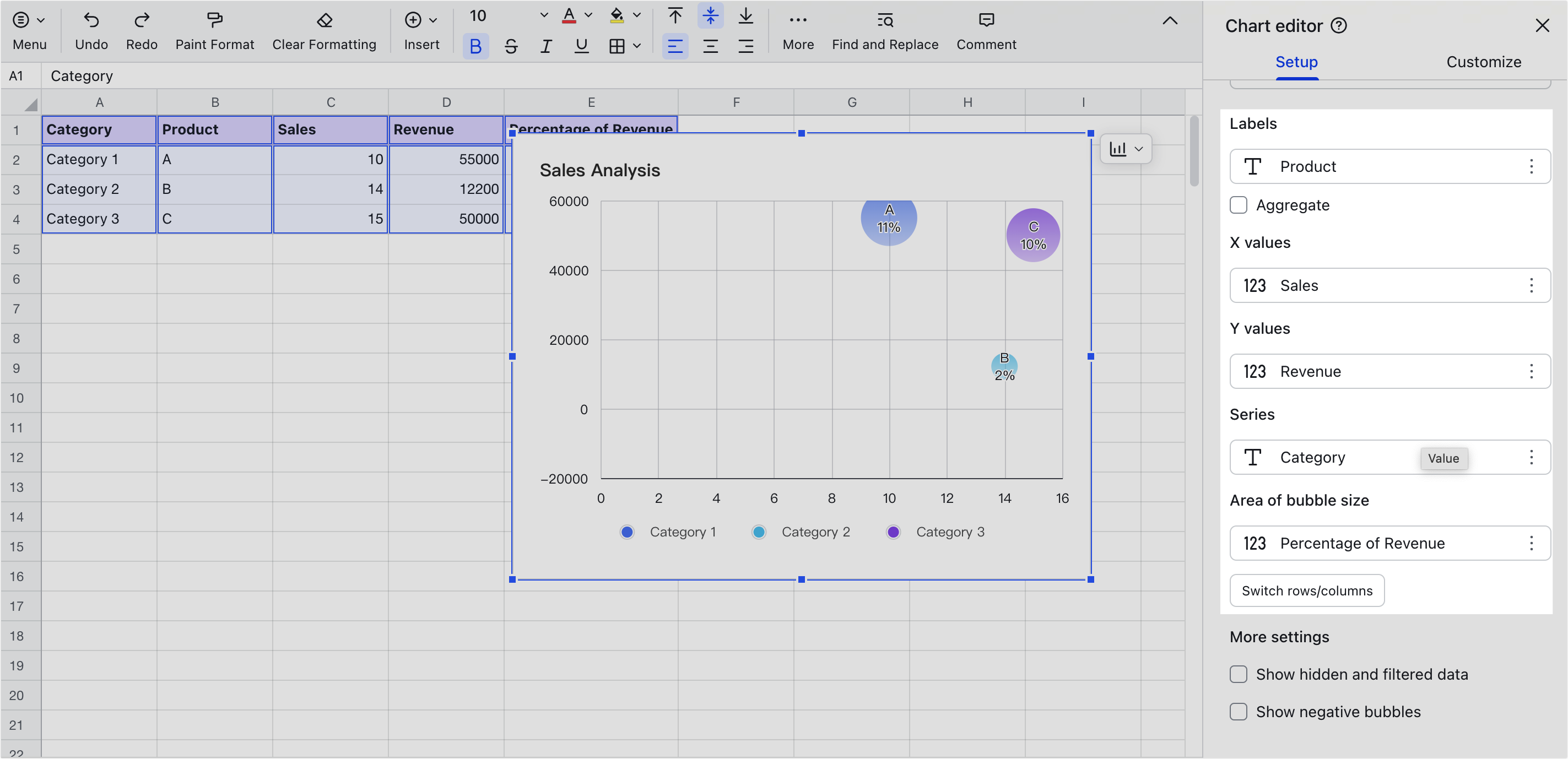Open chart type dropdown beside chart
Viewport: 1568px width, 759px height.
pyautogui.click(x=1126, y=149)
